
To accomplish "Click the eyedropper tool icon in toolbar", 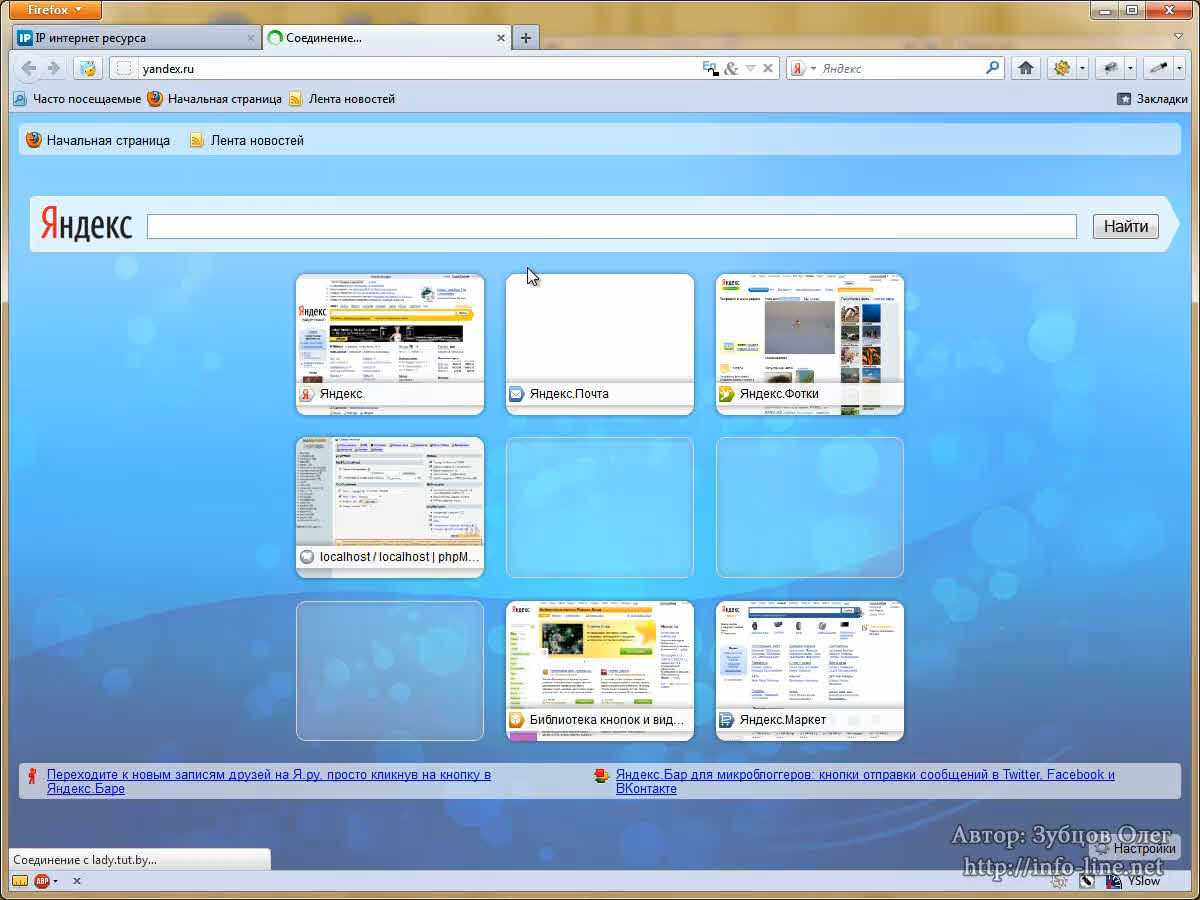I will (1158, 68).
